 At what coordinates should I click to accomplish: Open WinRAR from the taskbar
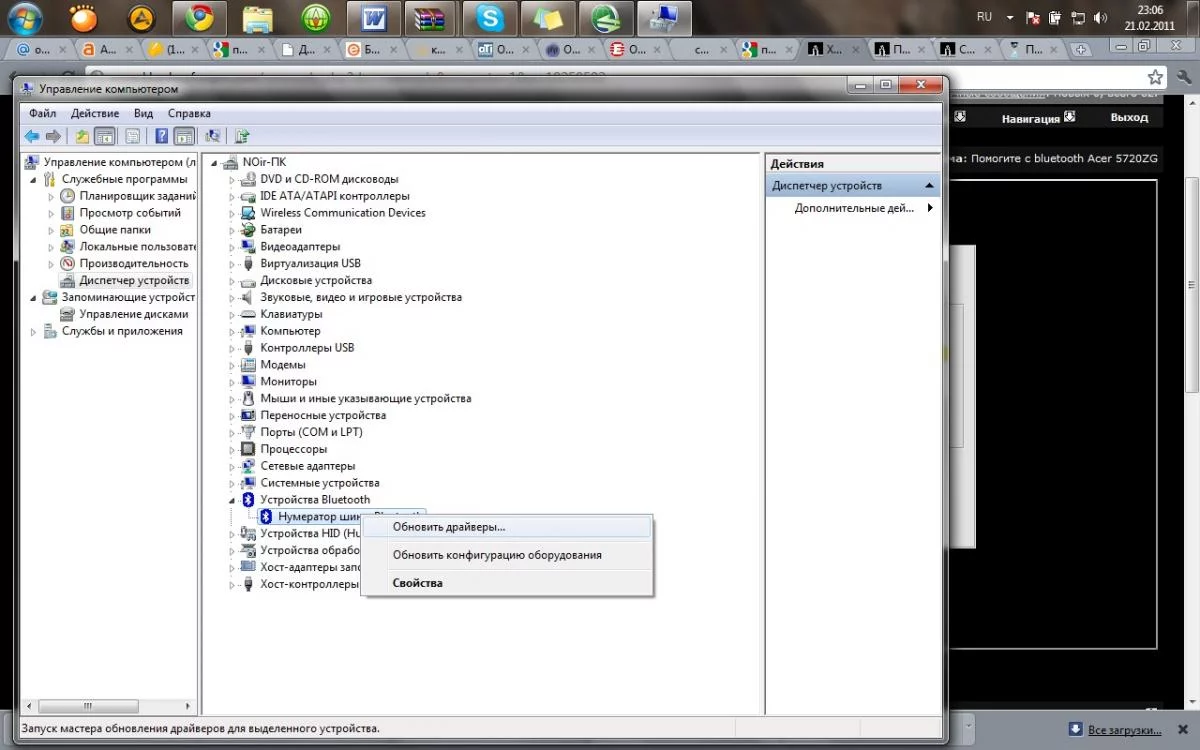click(432, 17)
